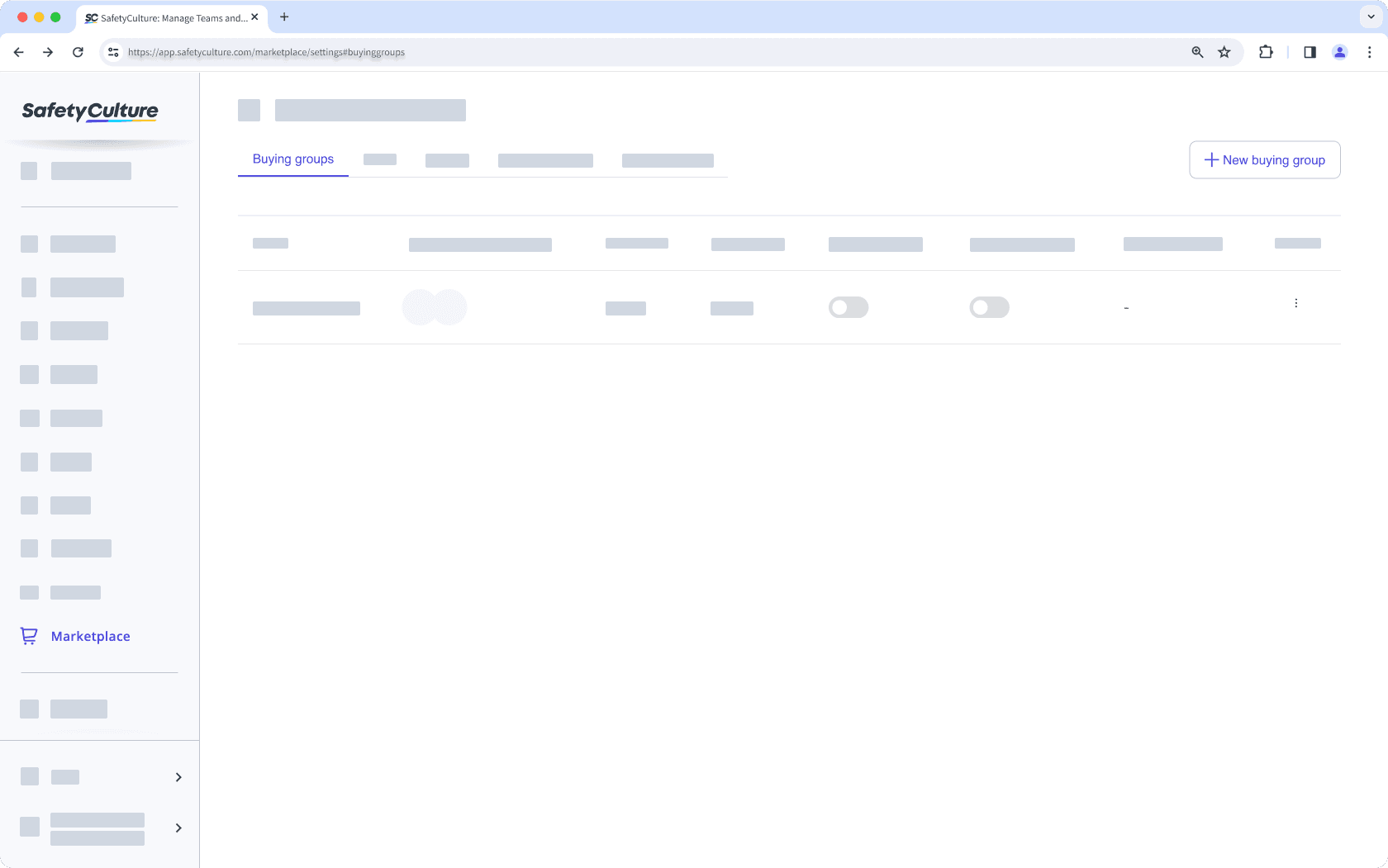Open the browser extensions puzzle icon
The image size is (1388, 868).
click(x=1265, y=52)
